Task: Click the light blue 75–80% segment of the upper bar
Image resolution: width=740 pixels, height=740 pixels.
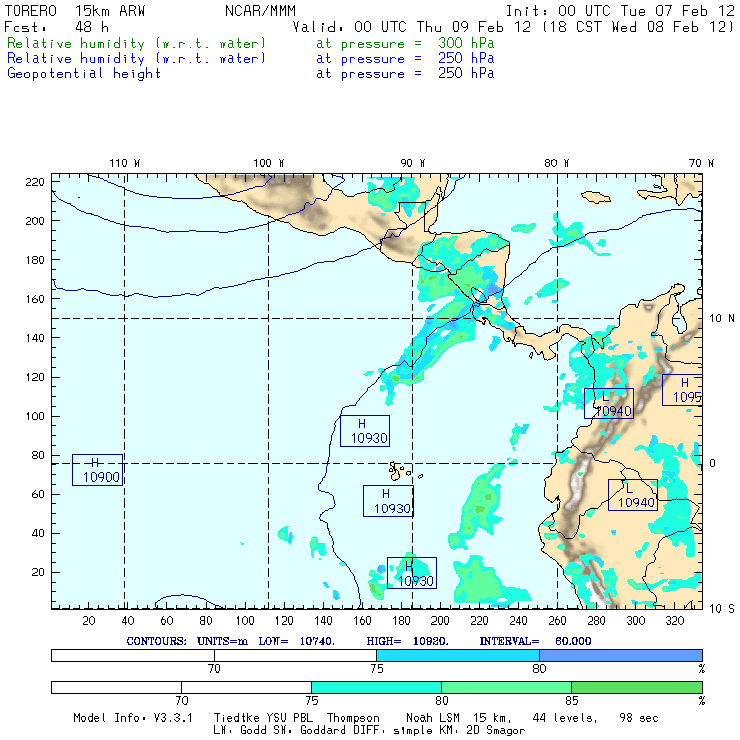Action: coord(458,655)
